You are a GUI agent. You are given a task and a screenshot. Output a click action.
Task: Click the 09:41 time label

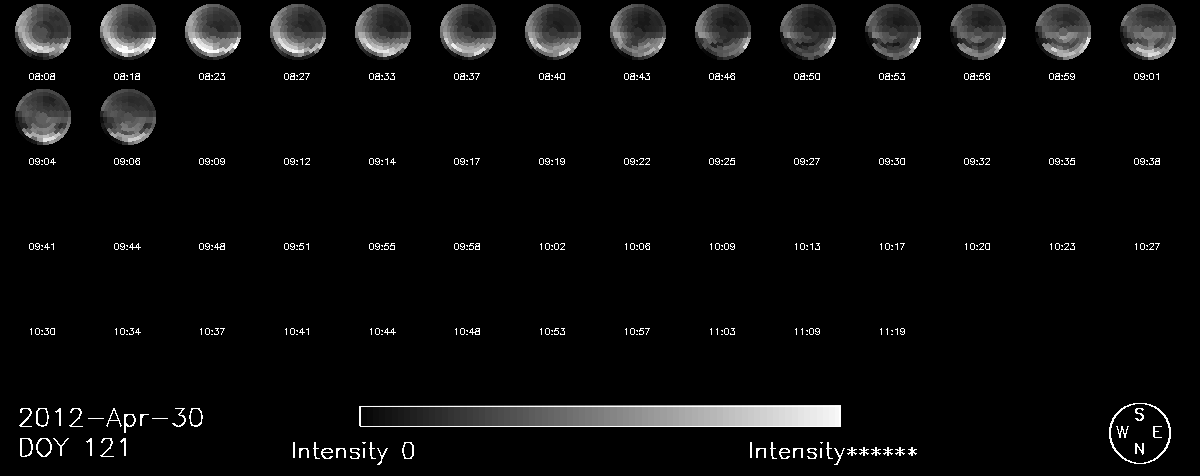click(x=42, y=246)
